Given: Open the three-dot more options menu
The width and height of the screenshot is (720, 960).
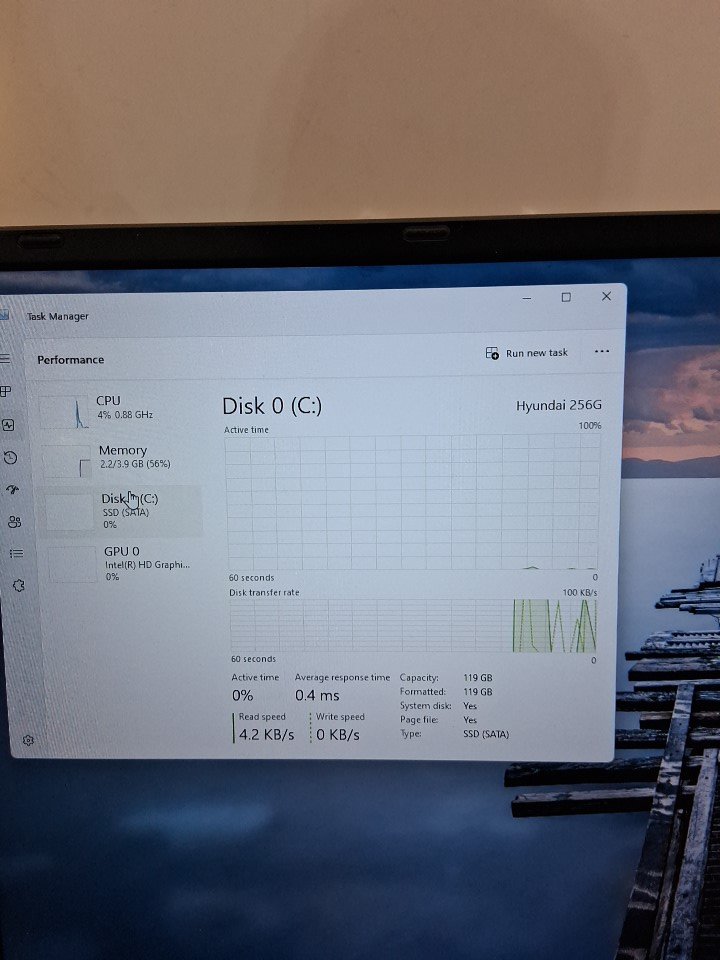Looking at the screenshot, I should pyautogui.click(x=601, y=352).
